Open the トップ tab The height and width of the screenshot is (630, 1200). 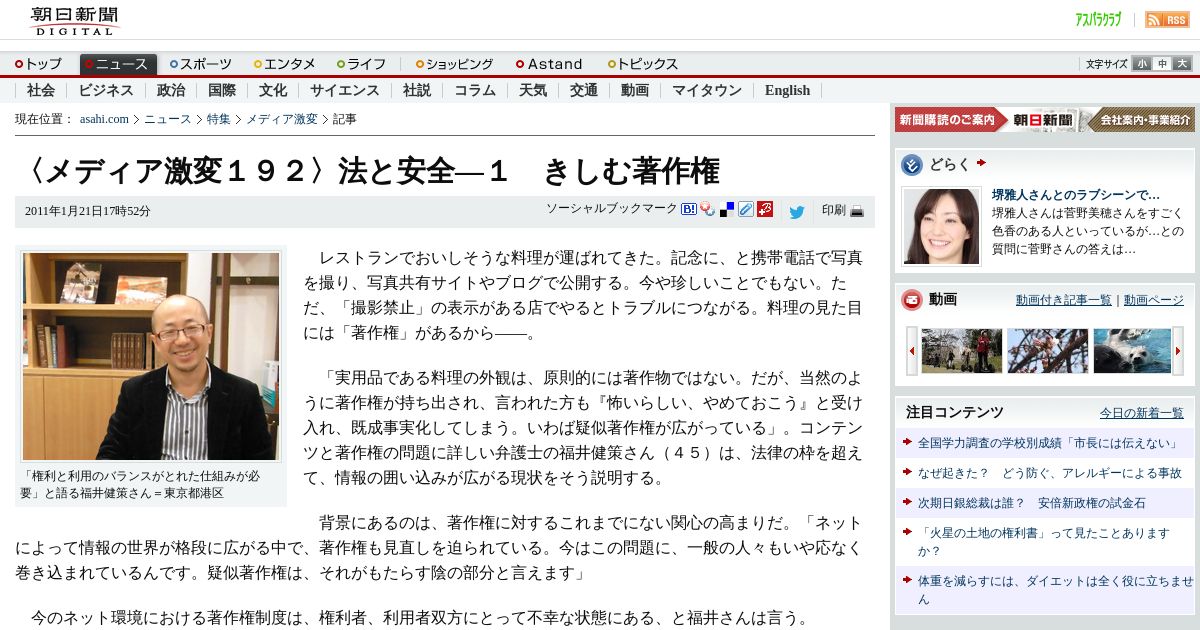tap(38, 64)
